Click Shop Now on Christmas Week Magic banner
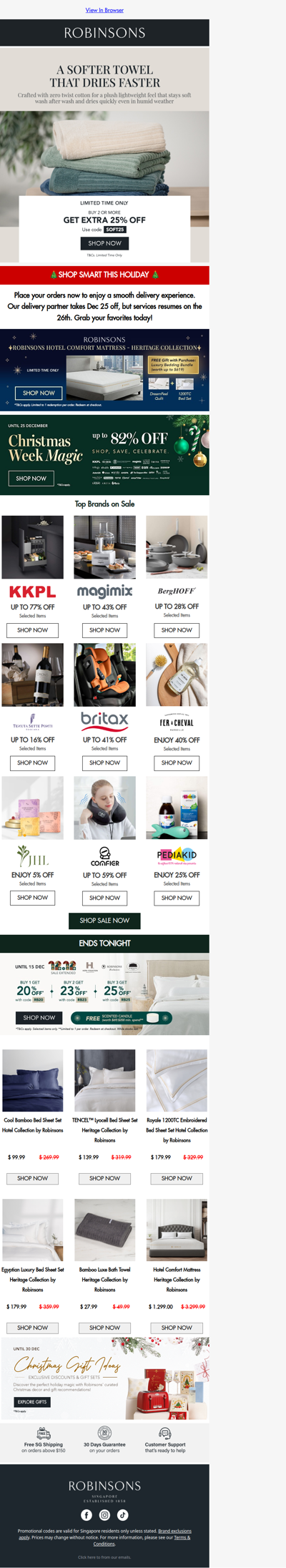This screenshot has height=1568, width=286. (x=31, y=478)
